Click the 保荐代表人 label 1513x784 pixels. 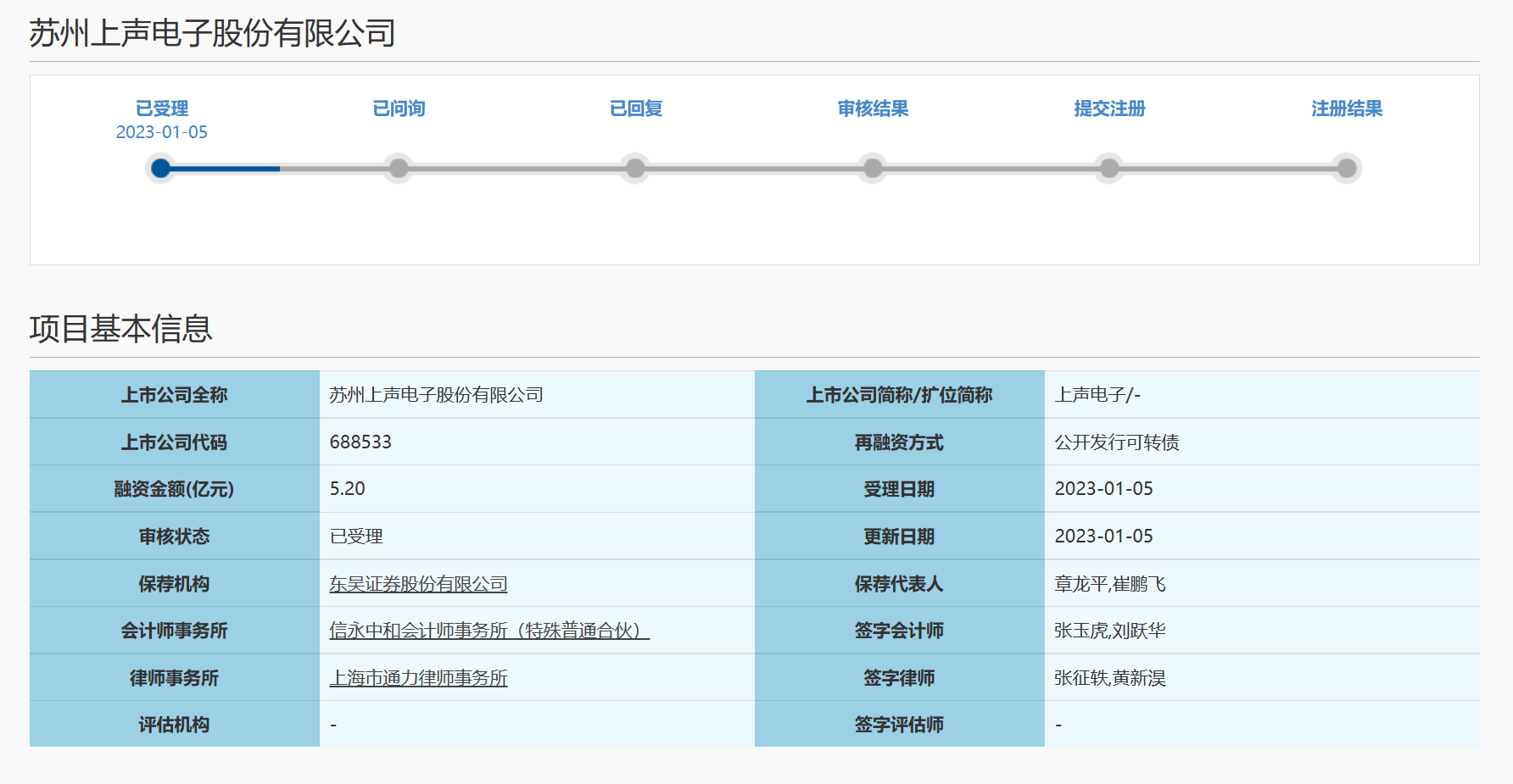click(x=899, y=584)
